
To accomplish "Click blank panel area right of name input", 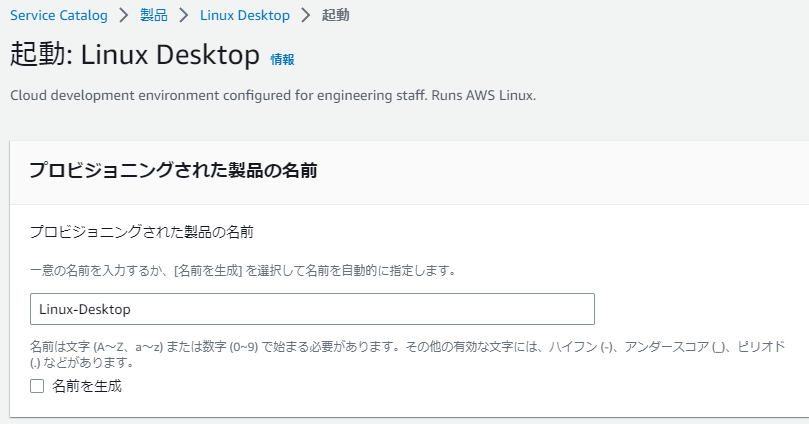I will pos(700,309).
